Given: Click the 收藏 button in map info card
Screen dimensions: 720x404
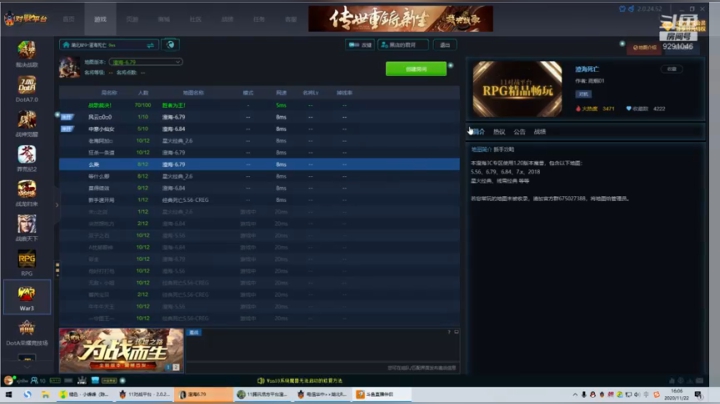Looking at the screenshot, I should [672, 69].
